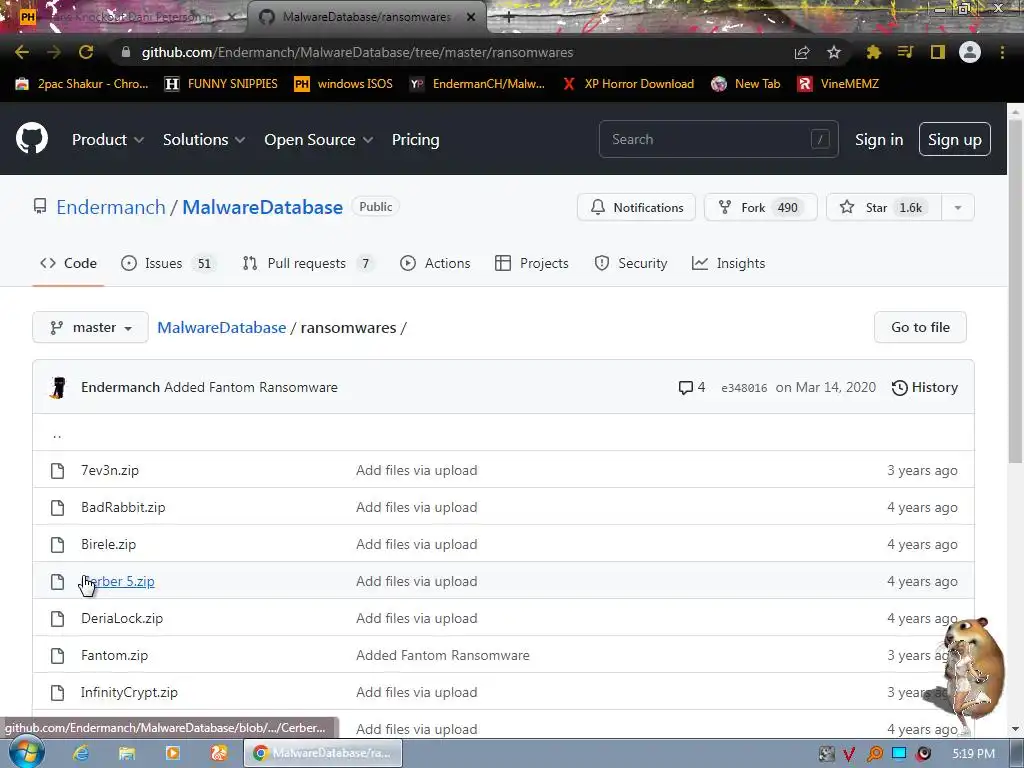
Task: Switch to the Actions tab
Action: [435, 263]
